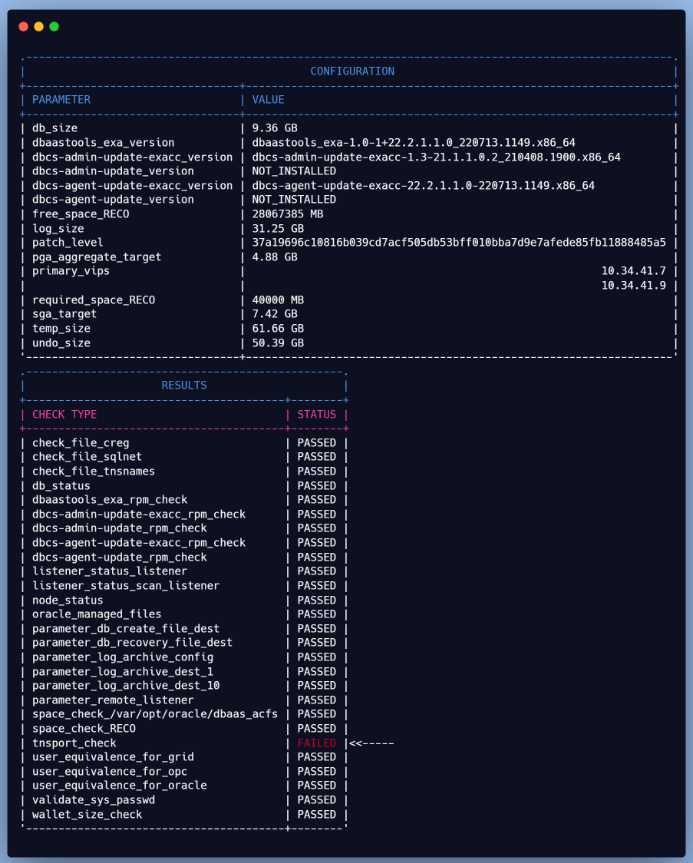The height and width of the screenshot is (863, 693).
Task: Select the CONFIGURATION table title
Action: click(352, 71)
